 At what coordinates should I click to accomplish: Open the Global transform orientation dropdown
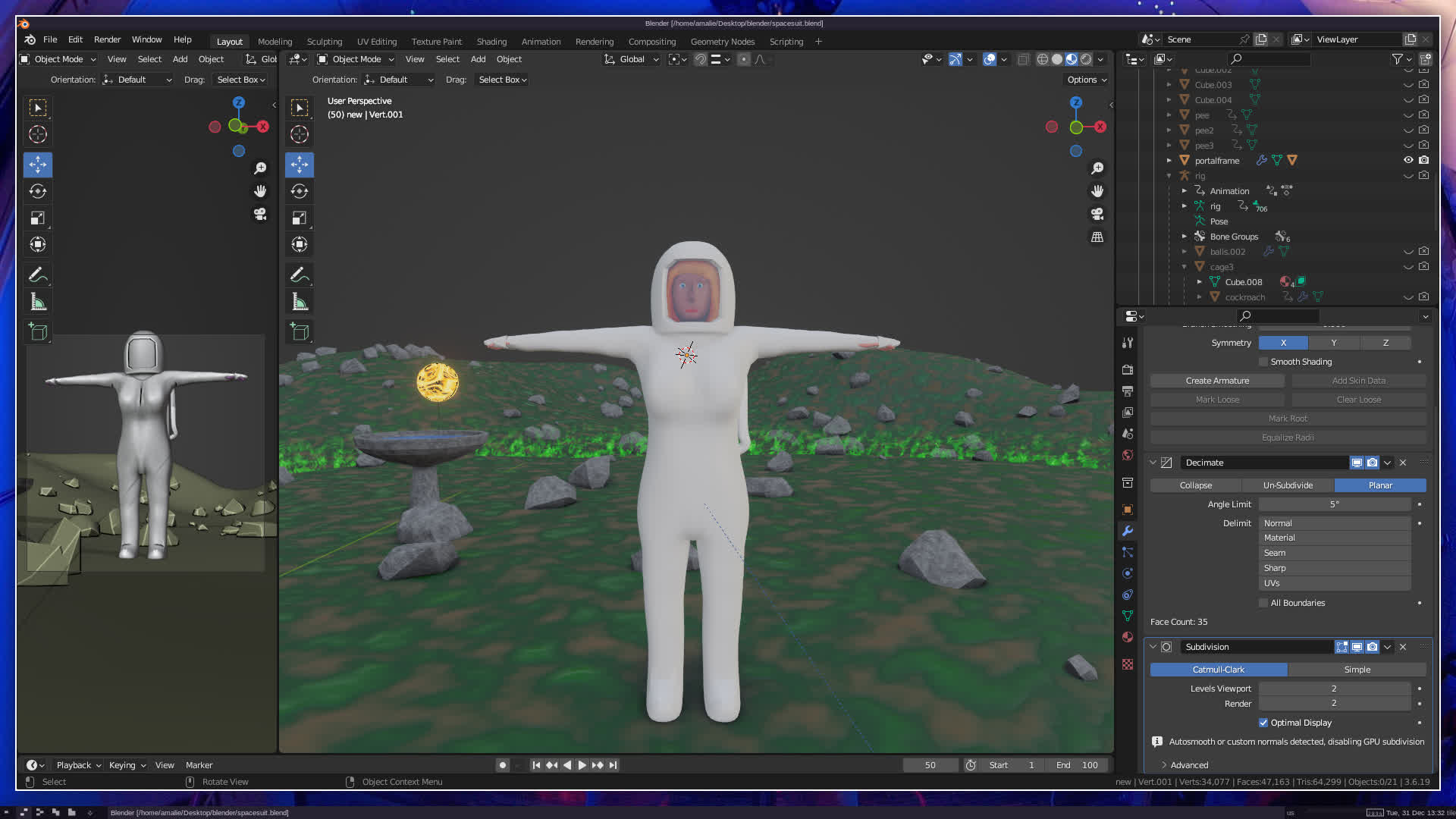632,59
